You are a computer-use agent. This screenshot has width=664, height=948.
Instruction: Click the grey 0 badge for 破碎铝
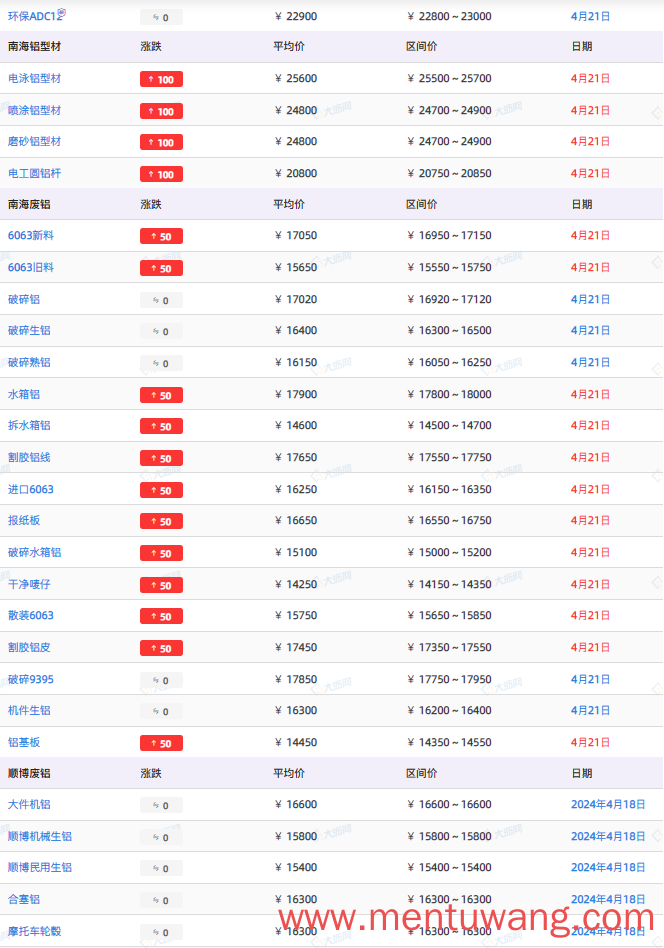[161, 300]
